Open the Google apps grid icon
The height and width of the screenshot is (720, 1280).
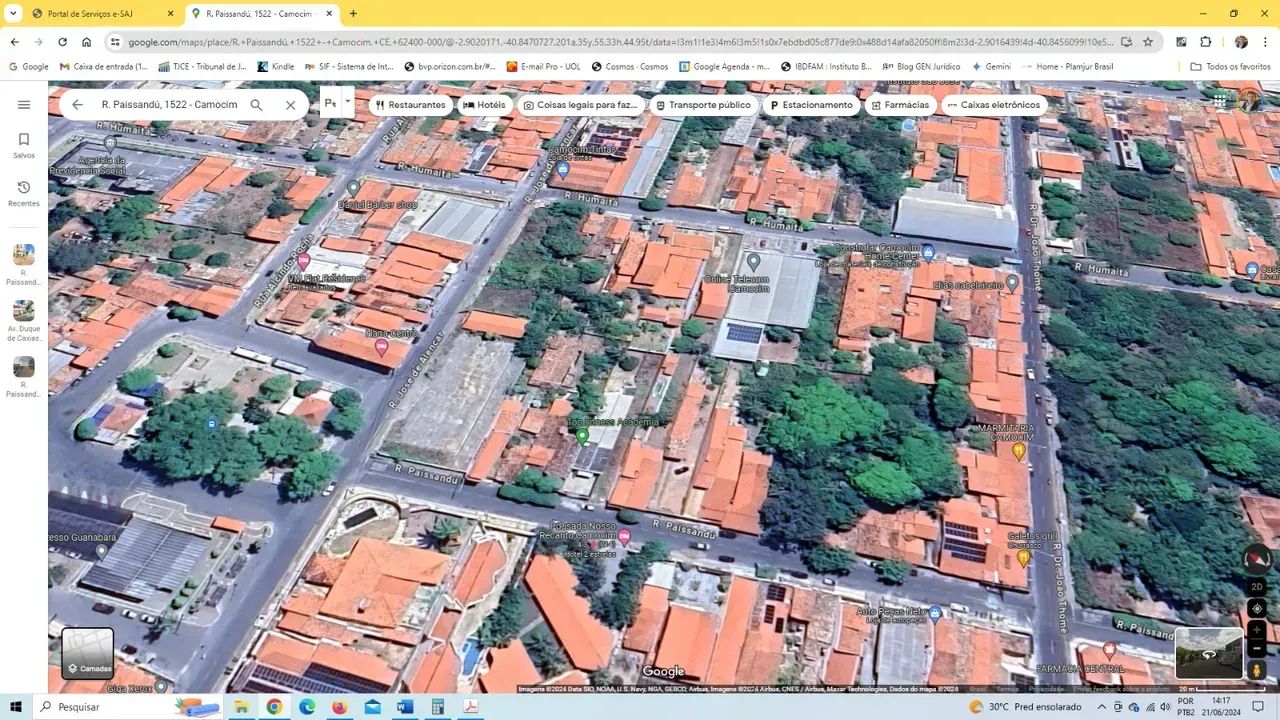click(x=1220, y=100)
